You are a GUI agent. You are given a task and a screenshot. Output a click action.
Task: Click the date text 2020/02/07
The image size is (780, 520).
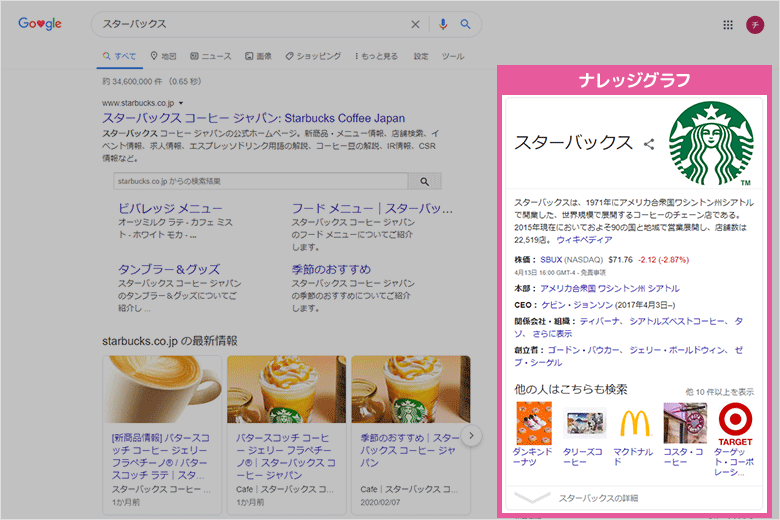(x=380, y=502)
